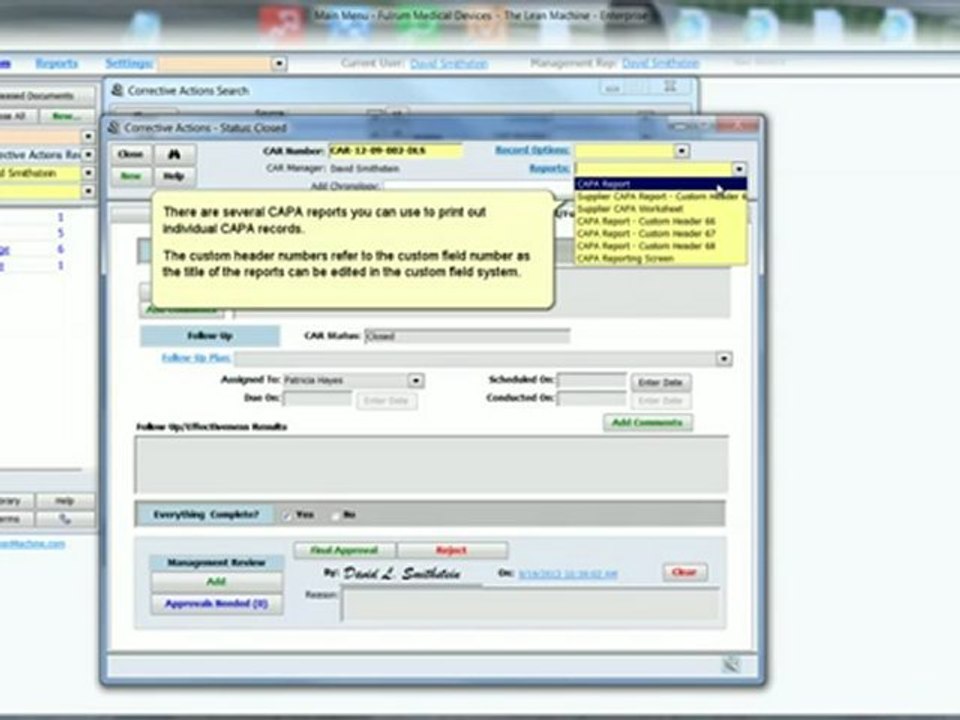Click the Follow Up section header
Viewport: 960px width, 720px height.
click(210, 336)
